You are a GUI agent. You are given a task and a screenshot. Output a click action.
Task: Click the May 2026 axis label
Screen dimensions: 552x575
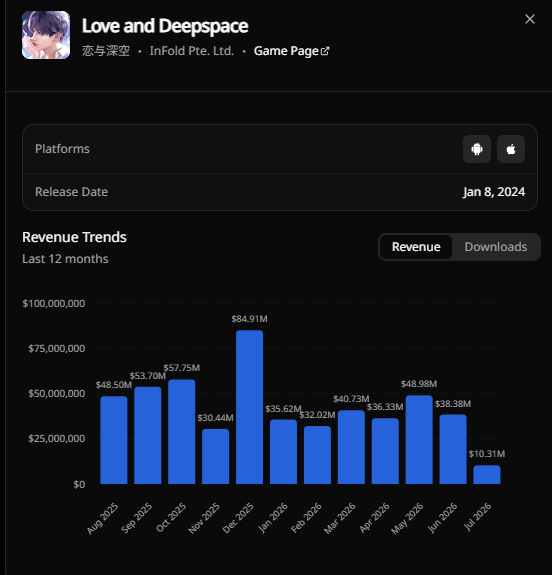tap(407, 519)
